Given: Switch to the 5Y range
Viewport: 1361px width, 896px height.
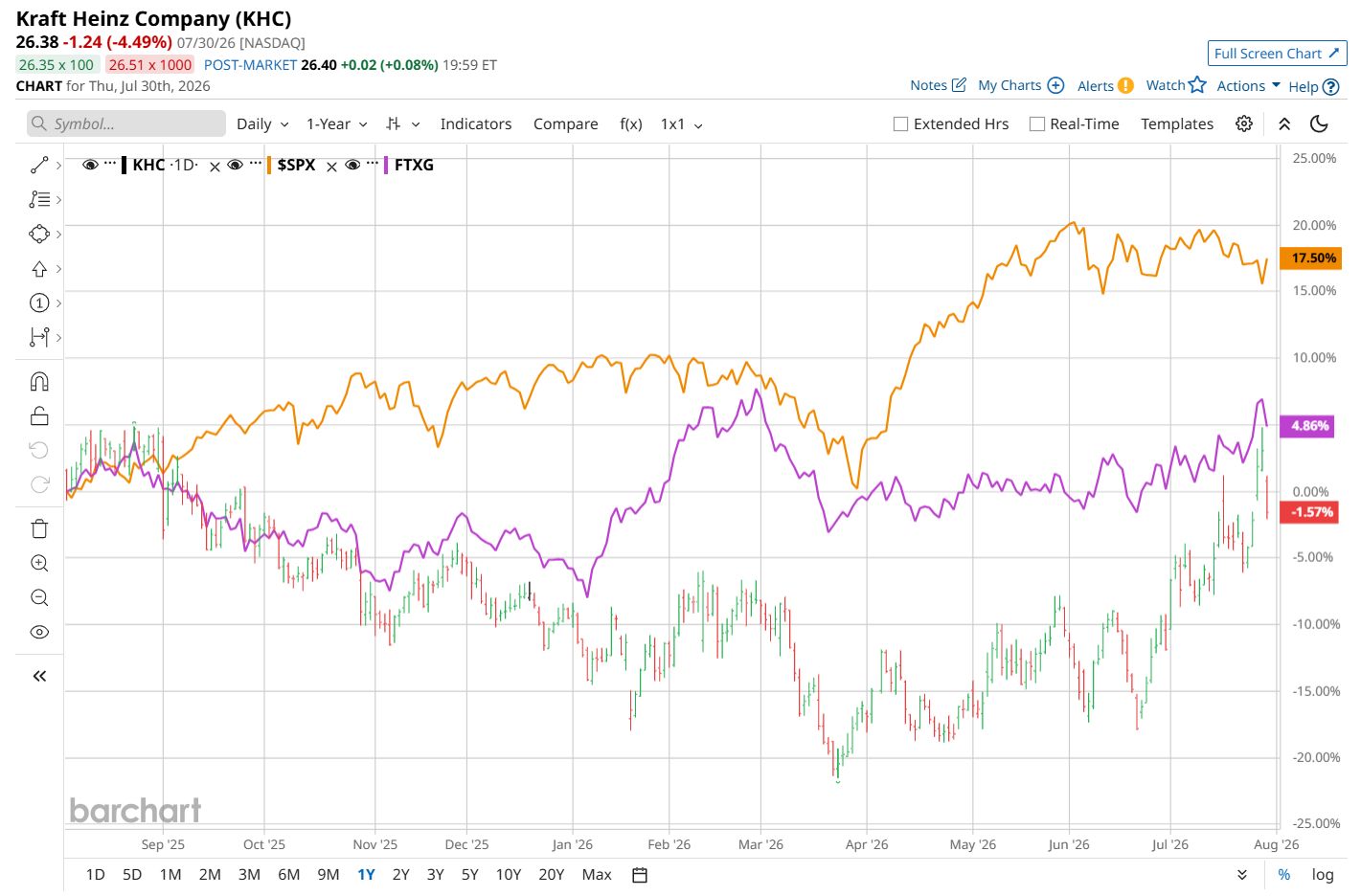Looking at the screenshot, I should tap(469, 875).
